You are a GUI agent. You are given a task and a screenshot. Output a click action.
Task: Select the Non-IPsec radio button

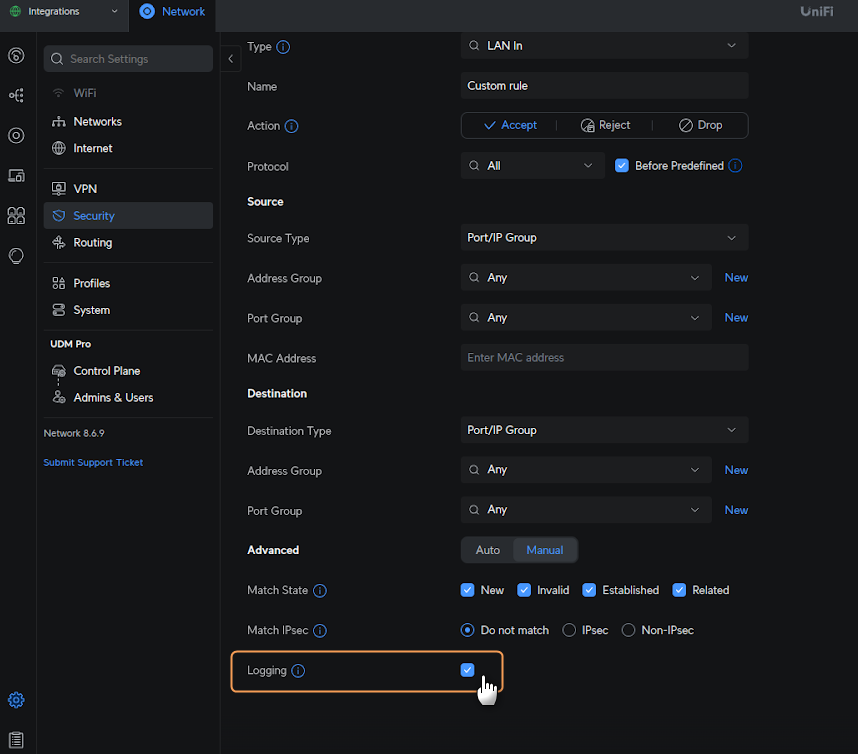click(x=629, y=630)
